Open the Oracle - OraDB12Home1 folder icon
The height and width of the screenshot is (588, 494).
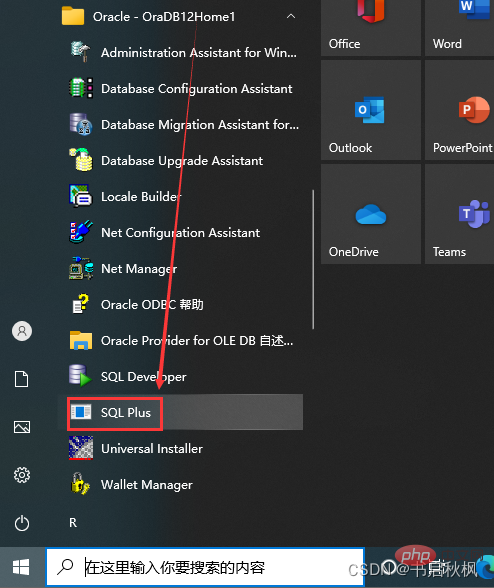pyautogui.click(x=73, y=16)
